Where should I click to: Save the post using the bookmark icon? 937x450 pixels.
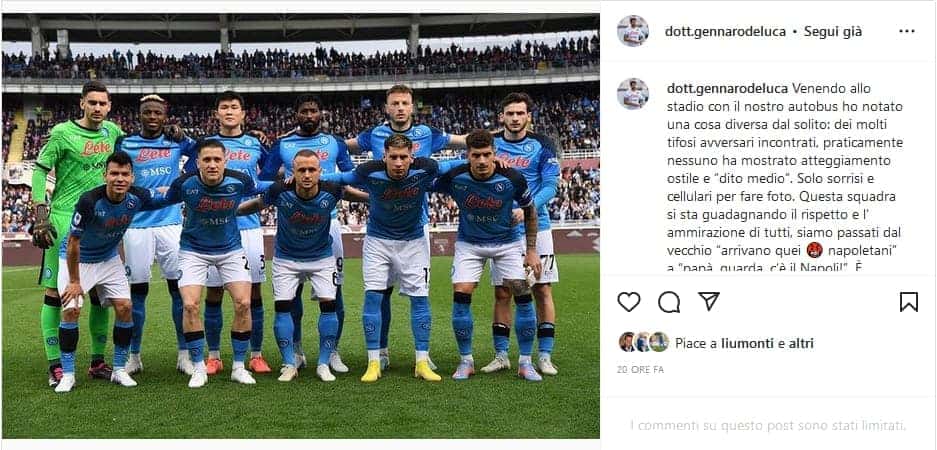[908, 302]
